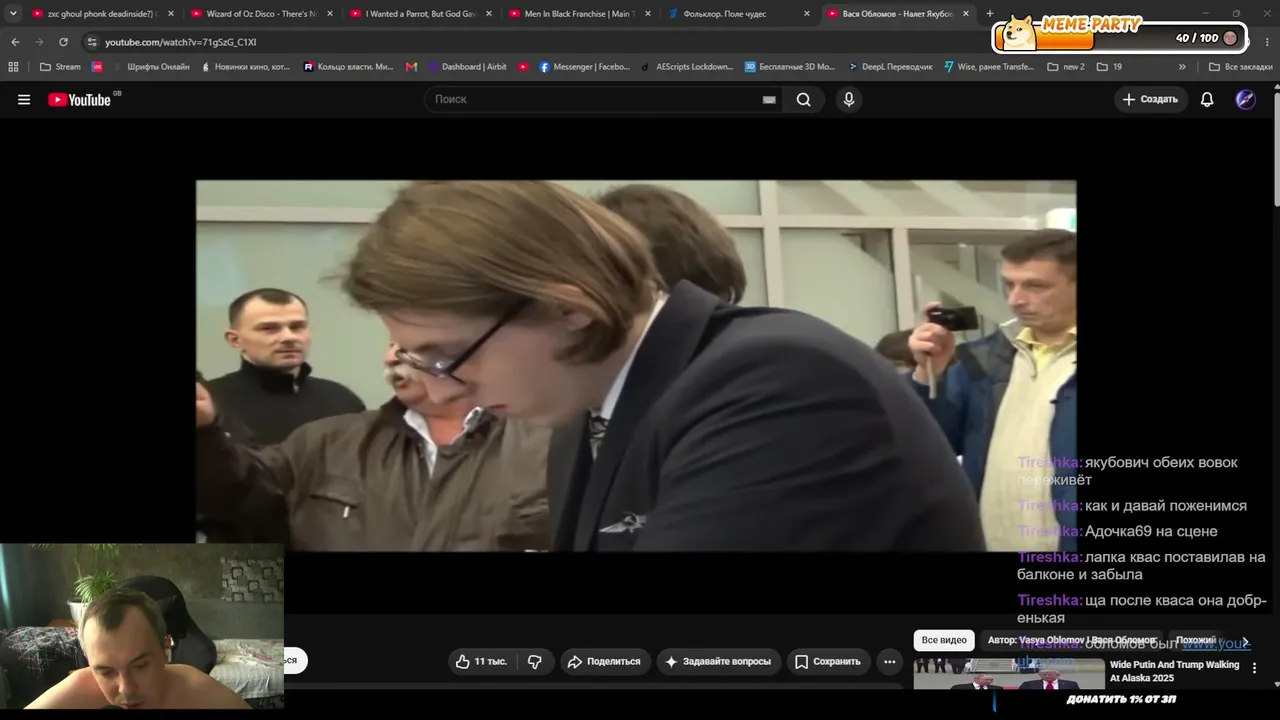
Task: Switch to the 'Wizard of Oz Disco' tab
Action: pyautogui.click(x=262, y=14)
